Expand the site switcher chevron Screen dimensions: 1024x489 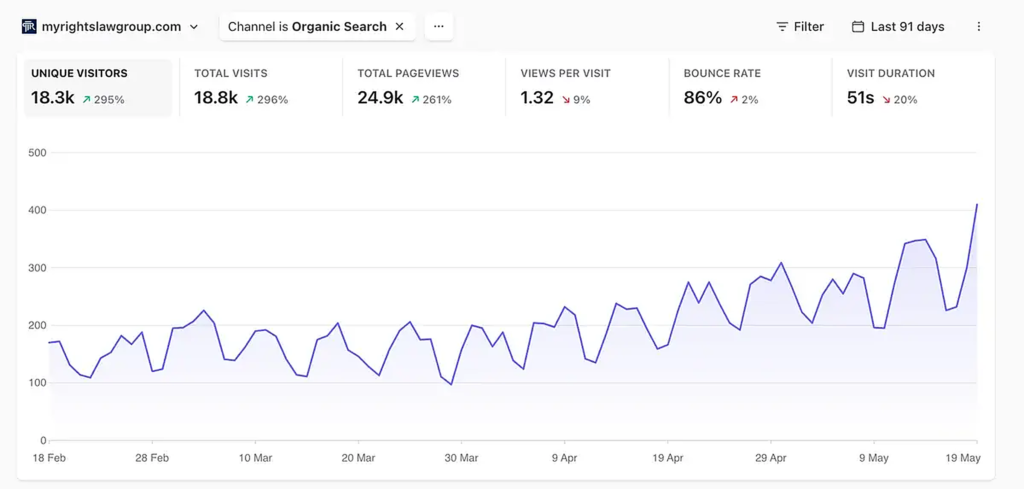(194, 27)
